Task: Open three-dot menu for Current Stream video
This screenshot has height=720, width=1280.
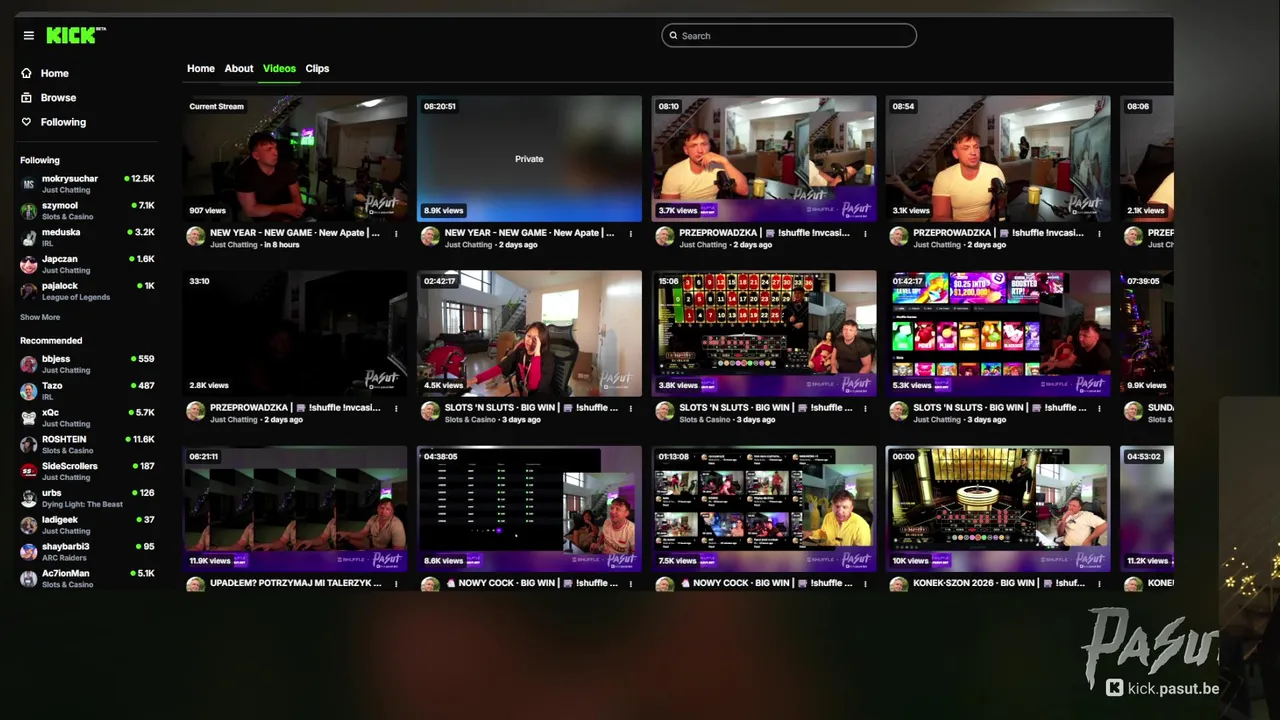Action: point(396,234)
